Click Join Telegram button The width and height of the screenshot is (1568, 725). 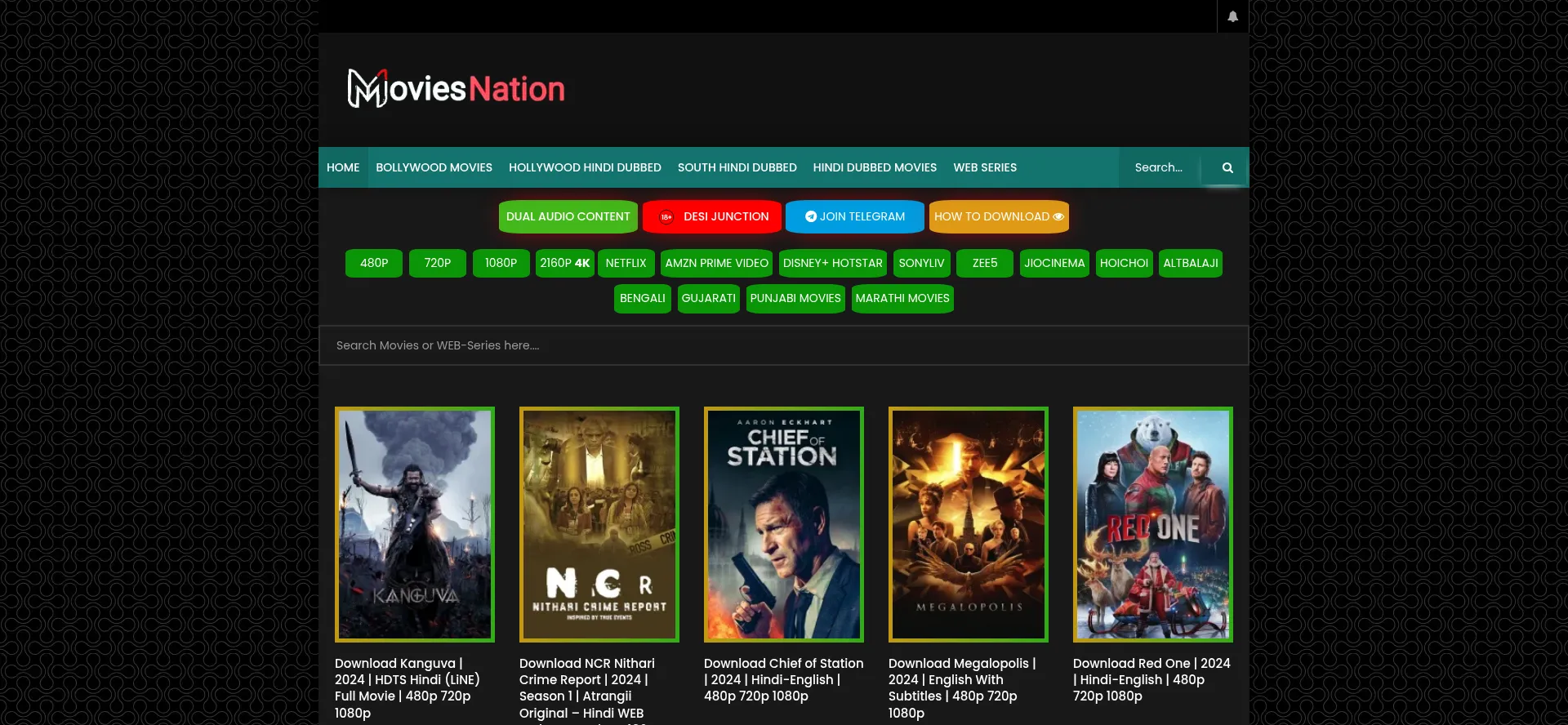tap(855, 216)
